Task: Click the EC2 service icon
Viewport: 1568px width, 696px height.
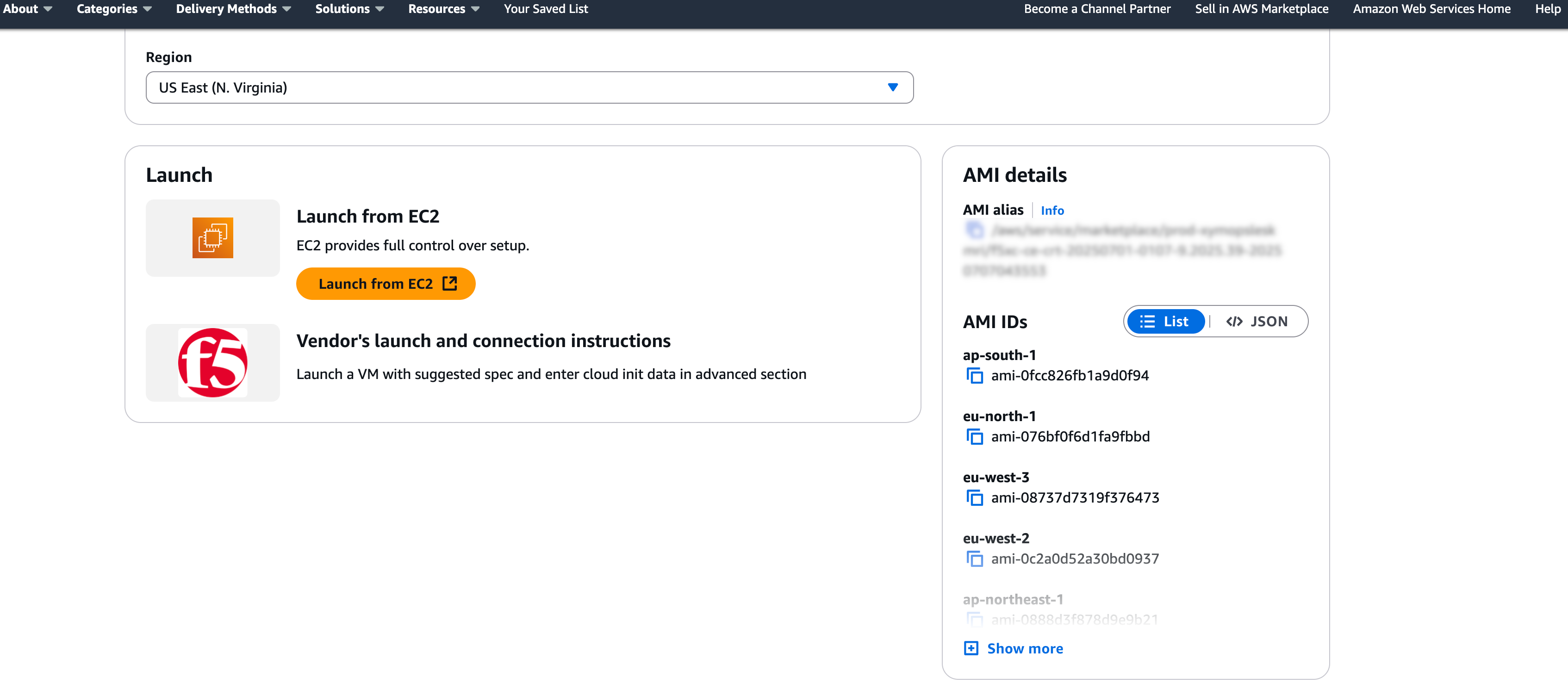Action: coord(212,238)
